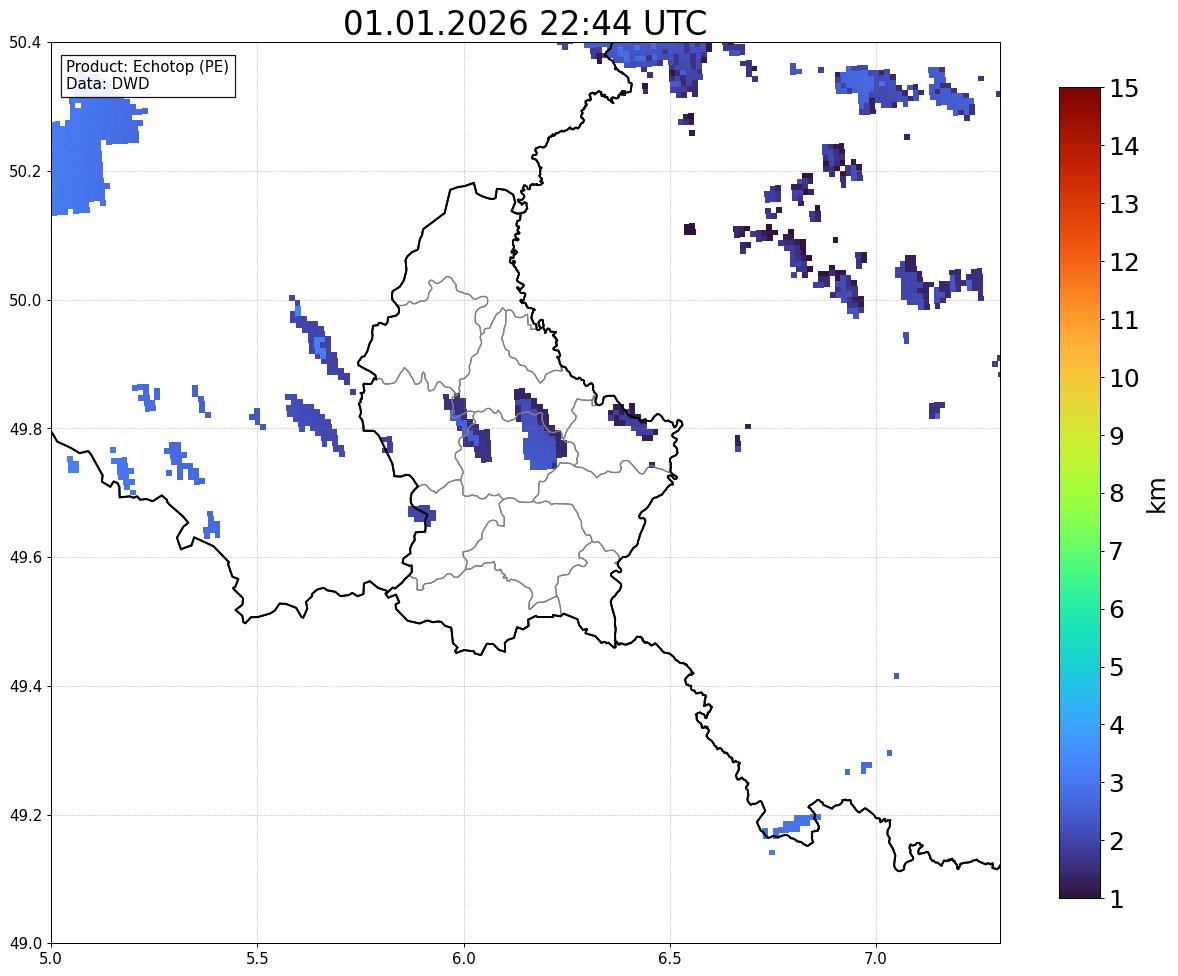This screenshot has width=1178, height=976.
Task: Click the colorbar tick label 12
Action: [1124, 262]
